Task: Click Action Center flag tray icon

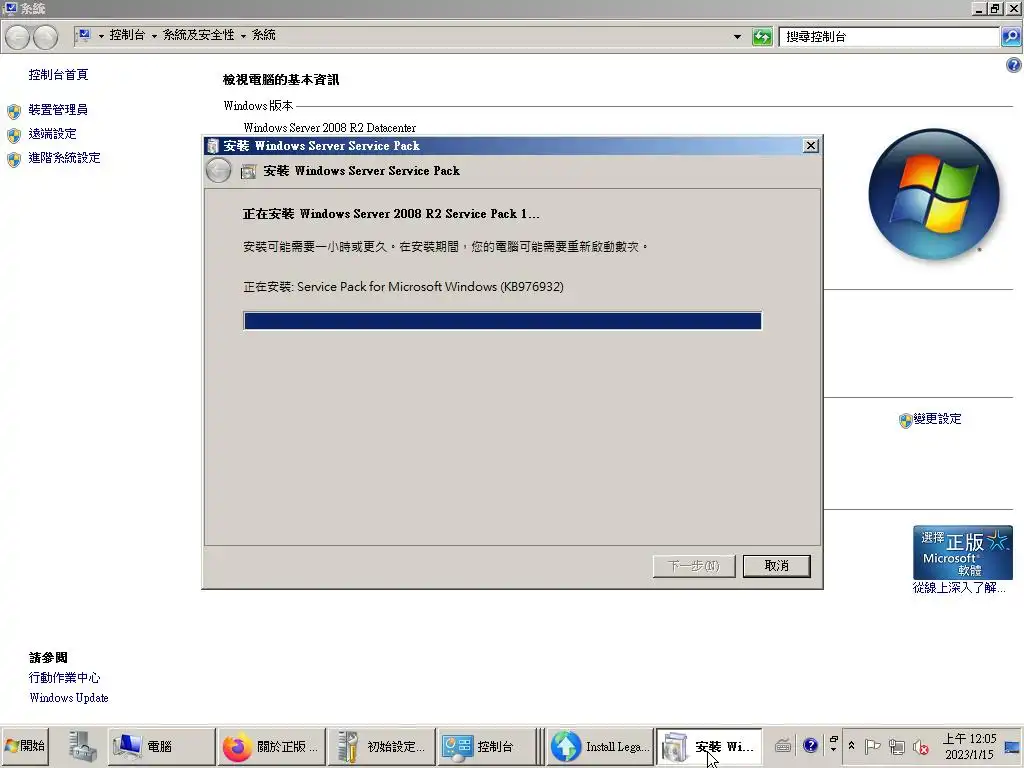Action: (x=872, y=746)
